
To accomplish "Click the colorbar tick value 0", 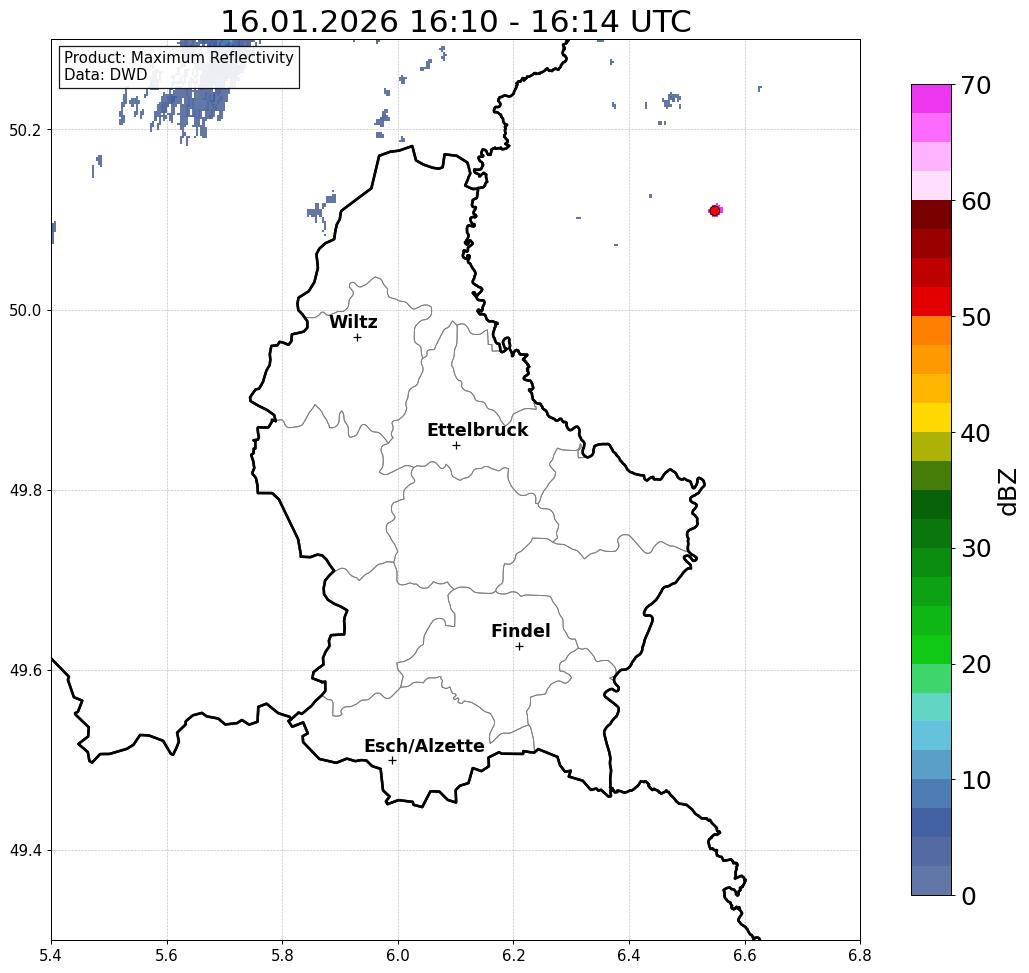I will (x=969, y=896).
